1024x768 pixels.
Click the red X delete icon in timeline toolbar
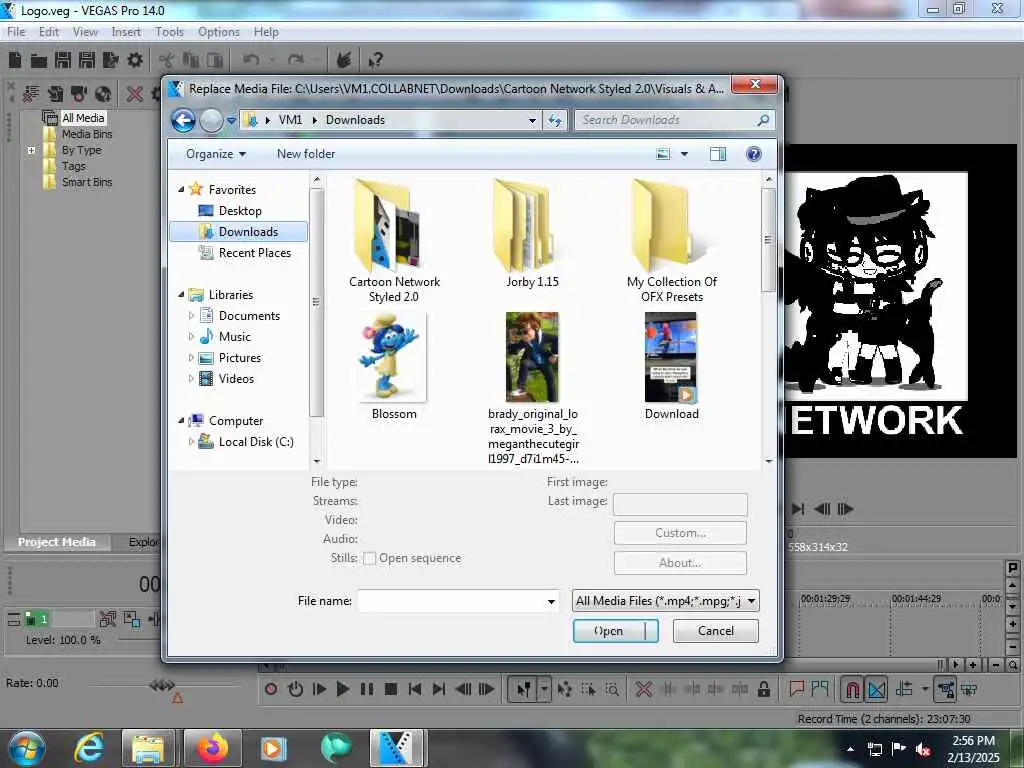tap(644, 689)
